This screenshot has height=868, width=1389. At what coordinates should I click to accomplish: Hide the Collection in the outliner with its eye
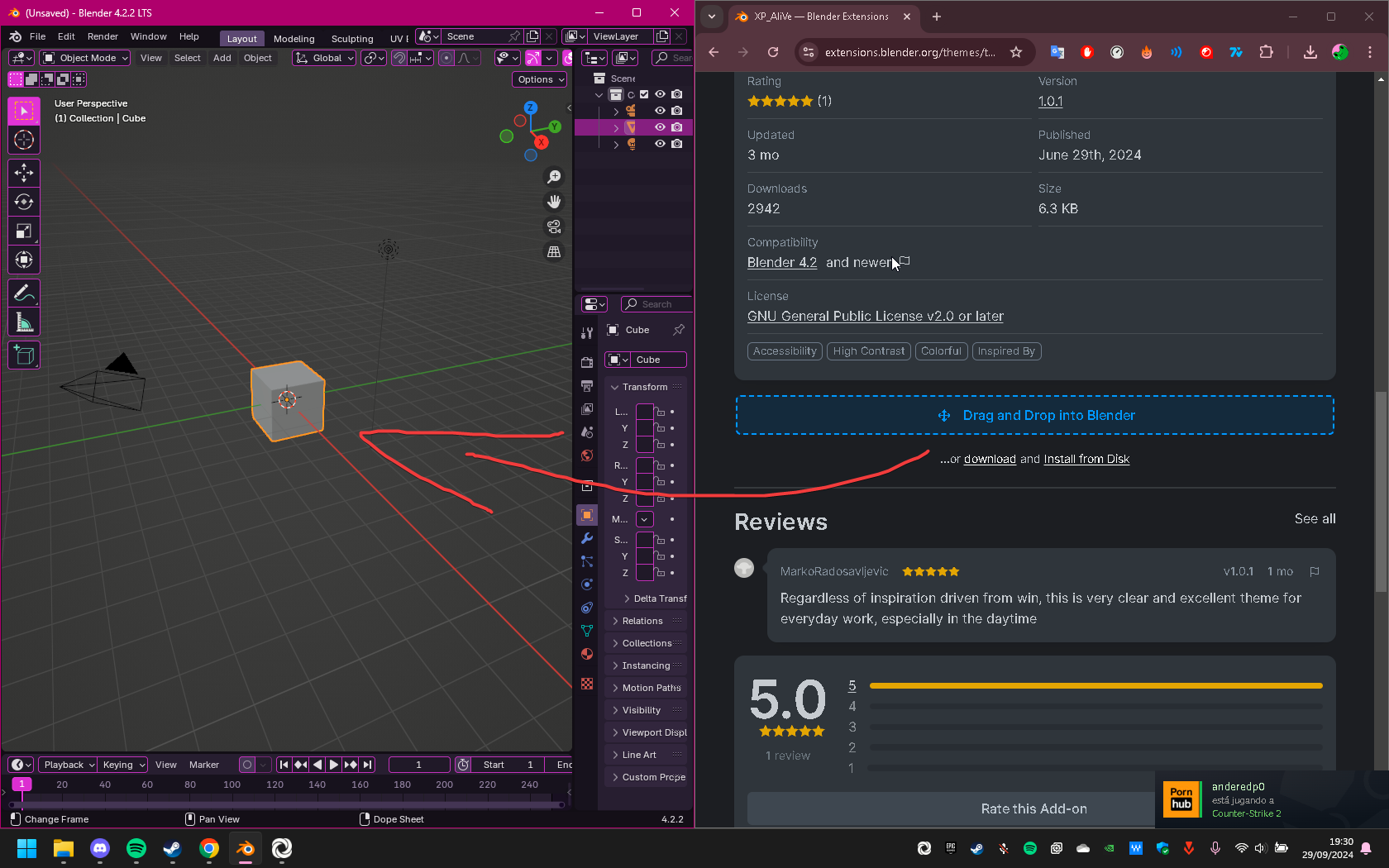pyautogui.click(x=660, y=94)
